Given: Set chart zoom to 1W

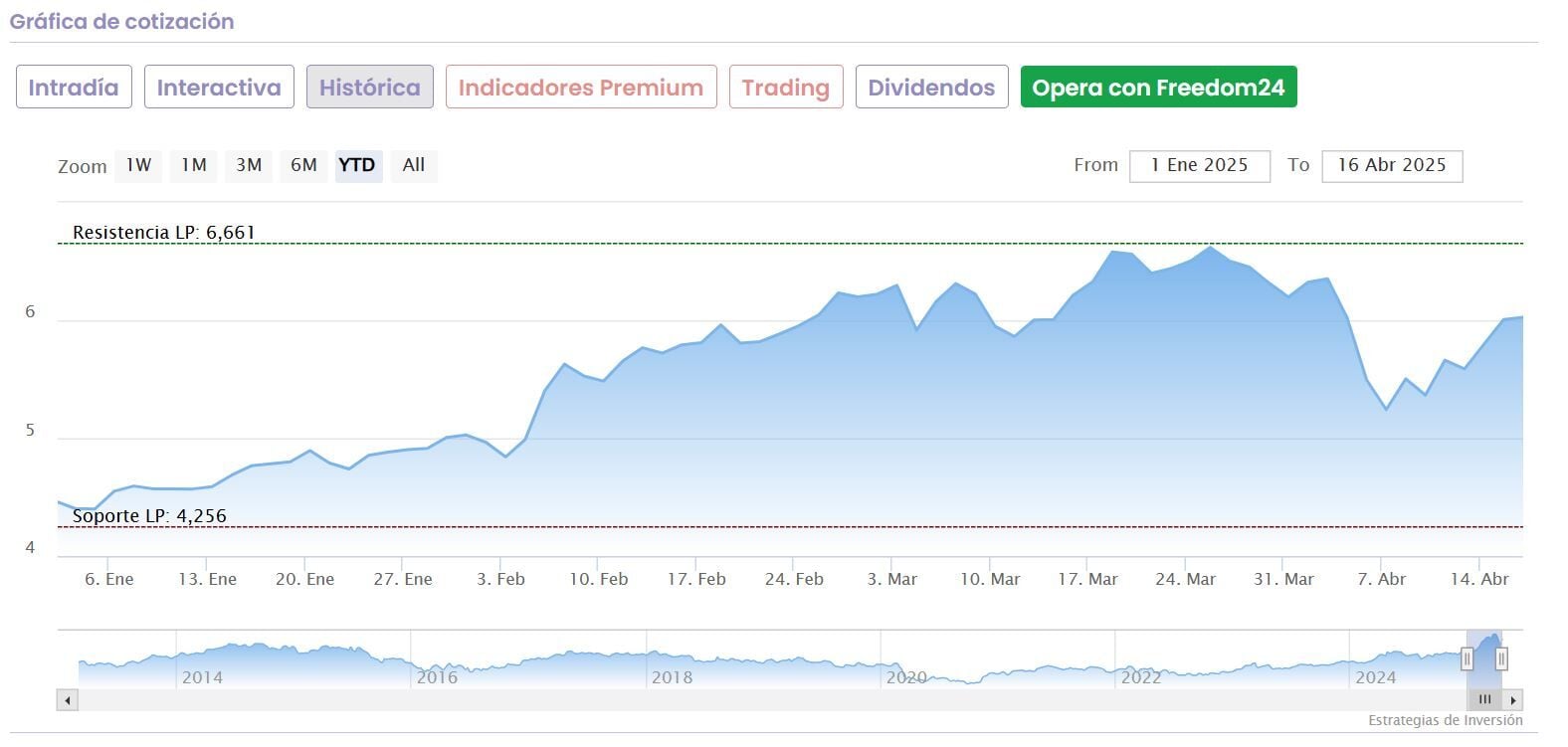Looking at the screenshot, I should (138, 165).
